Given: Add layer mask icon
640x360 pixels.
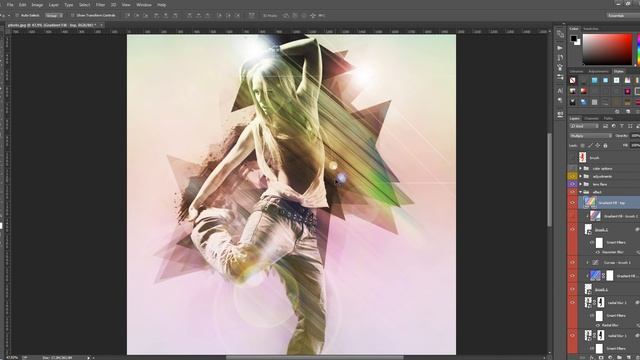Looking at the screenshot, I should click(x=601, y=358).
